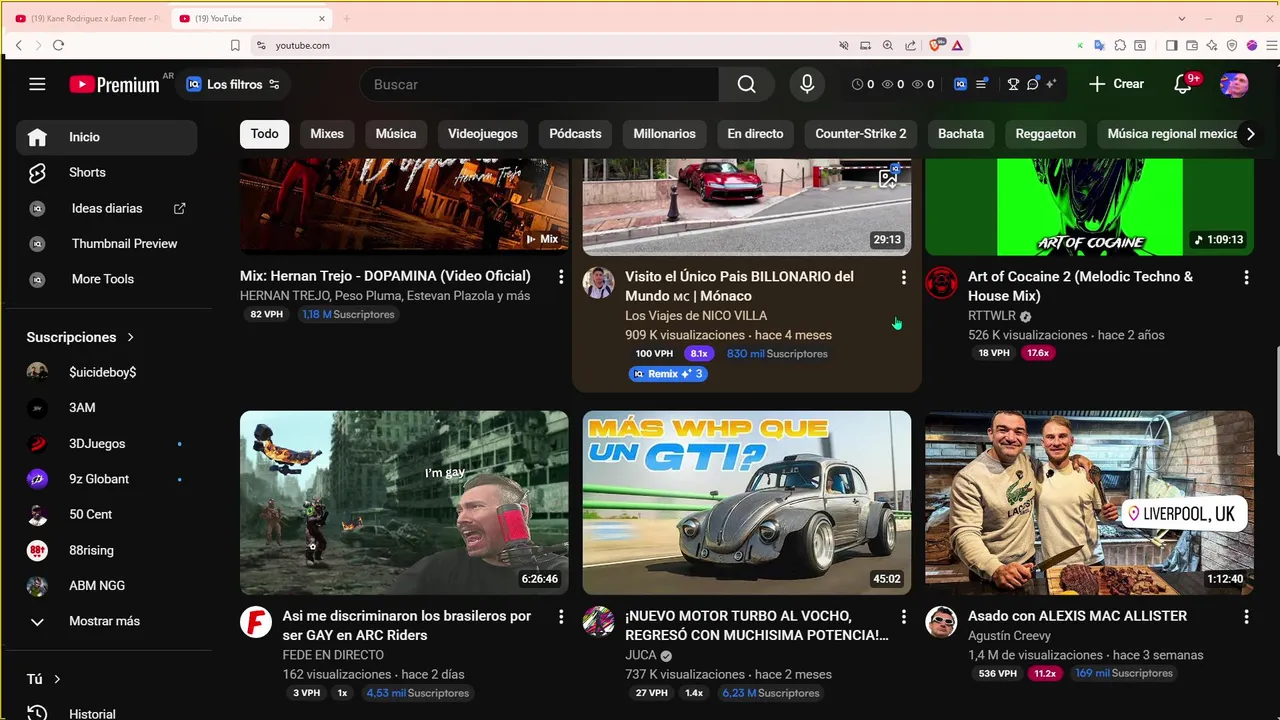This screenshot has height=720, width=1280.
Task: Open the YouTube hamburger guide menu
Action: 37,84
